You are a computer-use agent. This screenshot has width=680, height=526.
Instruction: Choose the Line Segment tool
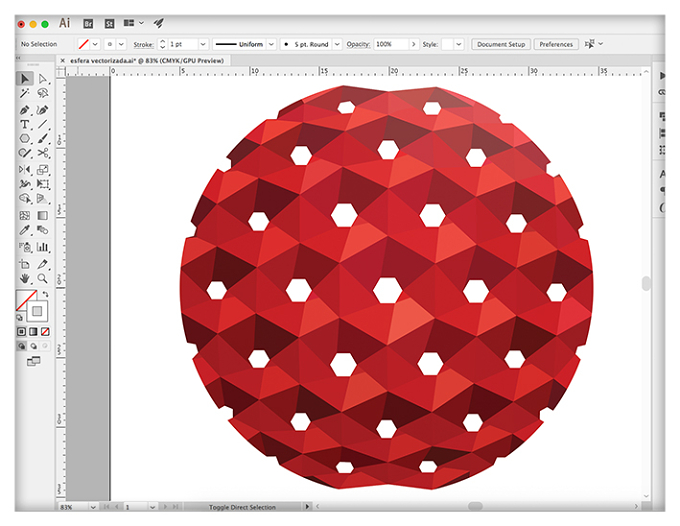pyautogui.click(x=42, y=124)
